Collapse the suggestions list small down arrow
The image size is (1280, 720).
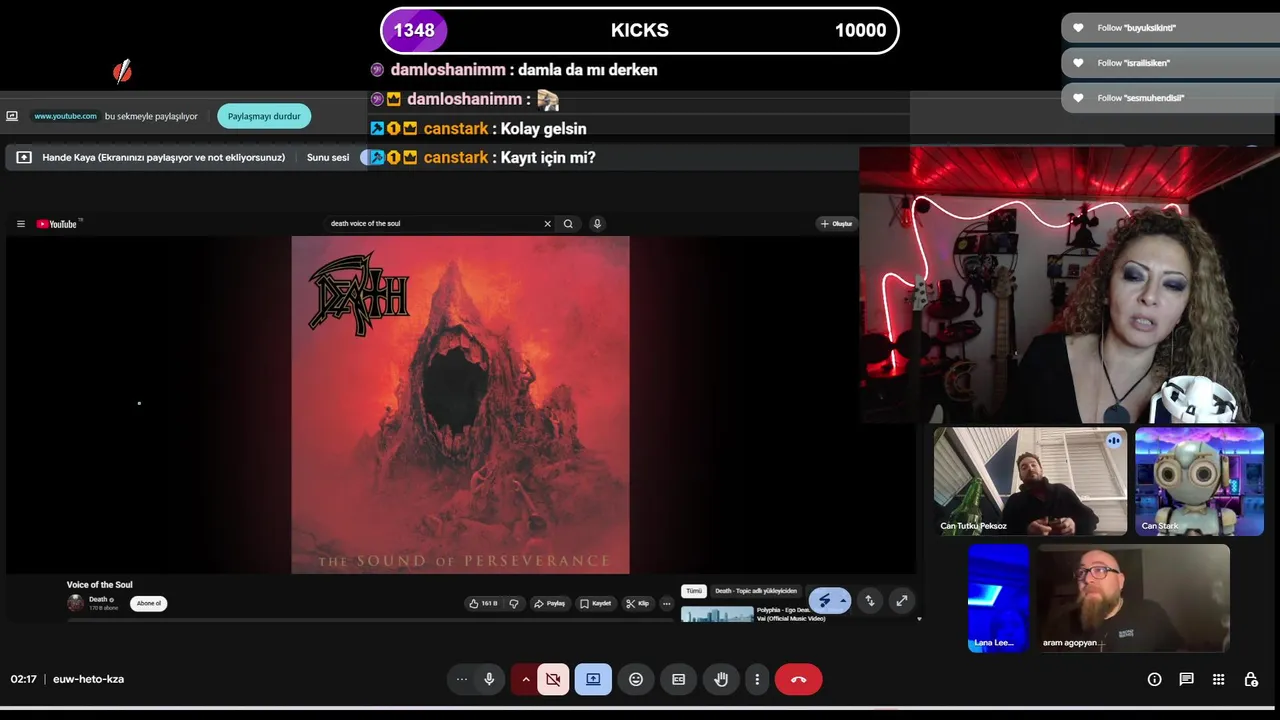coord(919,619)
